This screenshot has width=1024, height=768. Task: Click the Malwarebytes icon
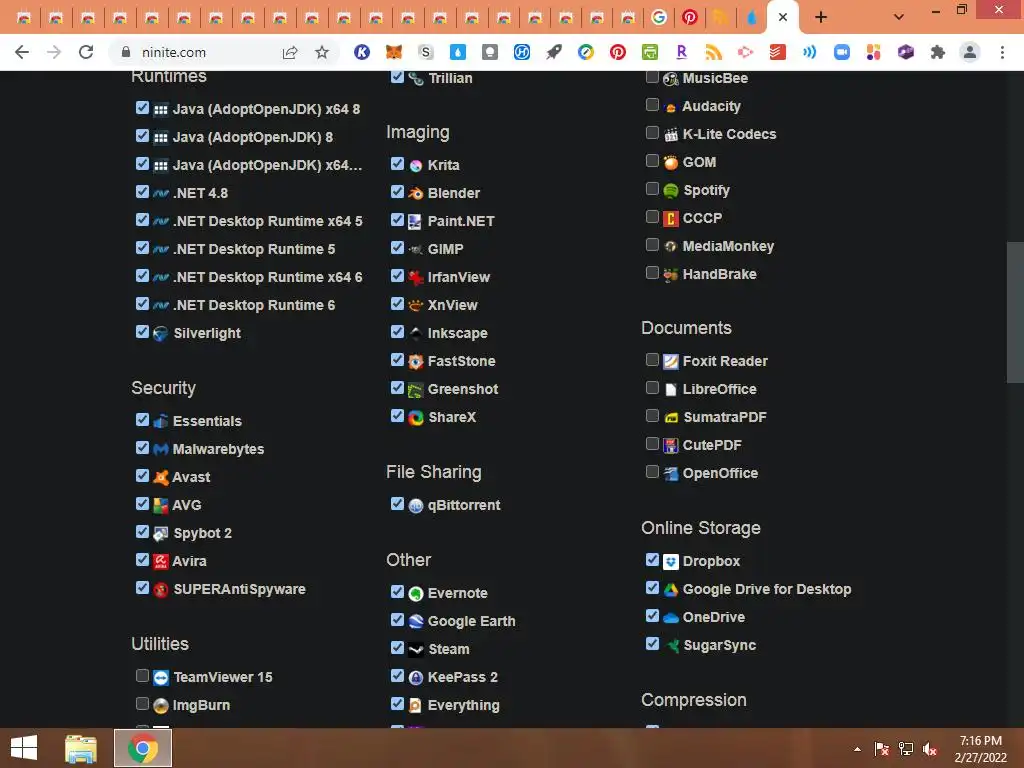click(x=161, y=449)
